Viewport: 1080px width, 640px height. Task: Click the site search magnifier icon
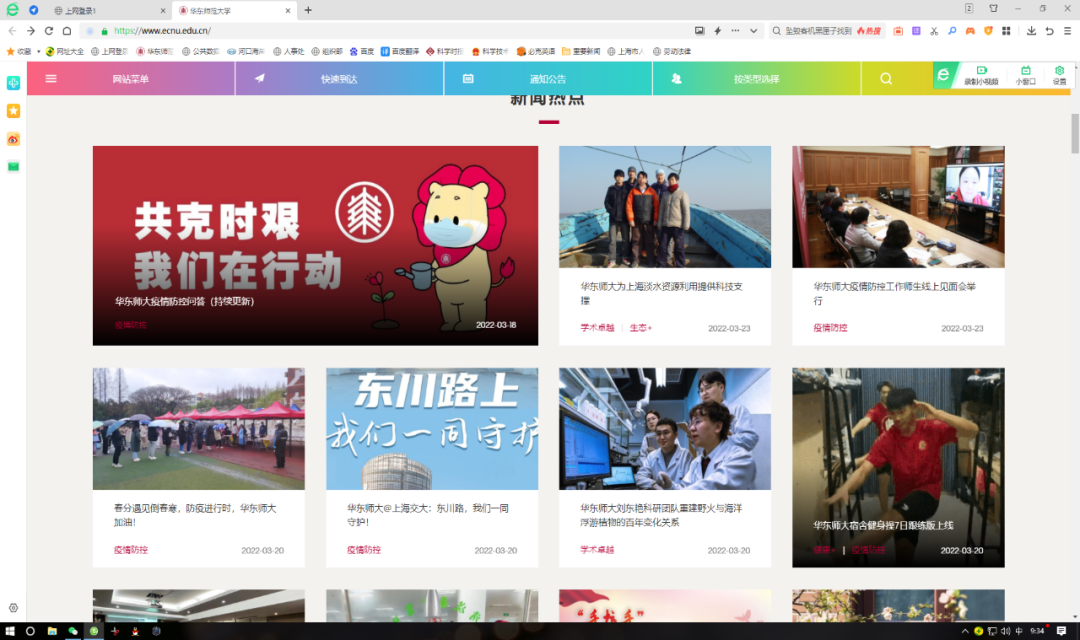click(886, 79)
